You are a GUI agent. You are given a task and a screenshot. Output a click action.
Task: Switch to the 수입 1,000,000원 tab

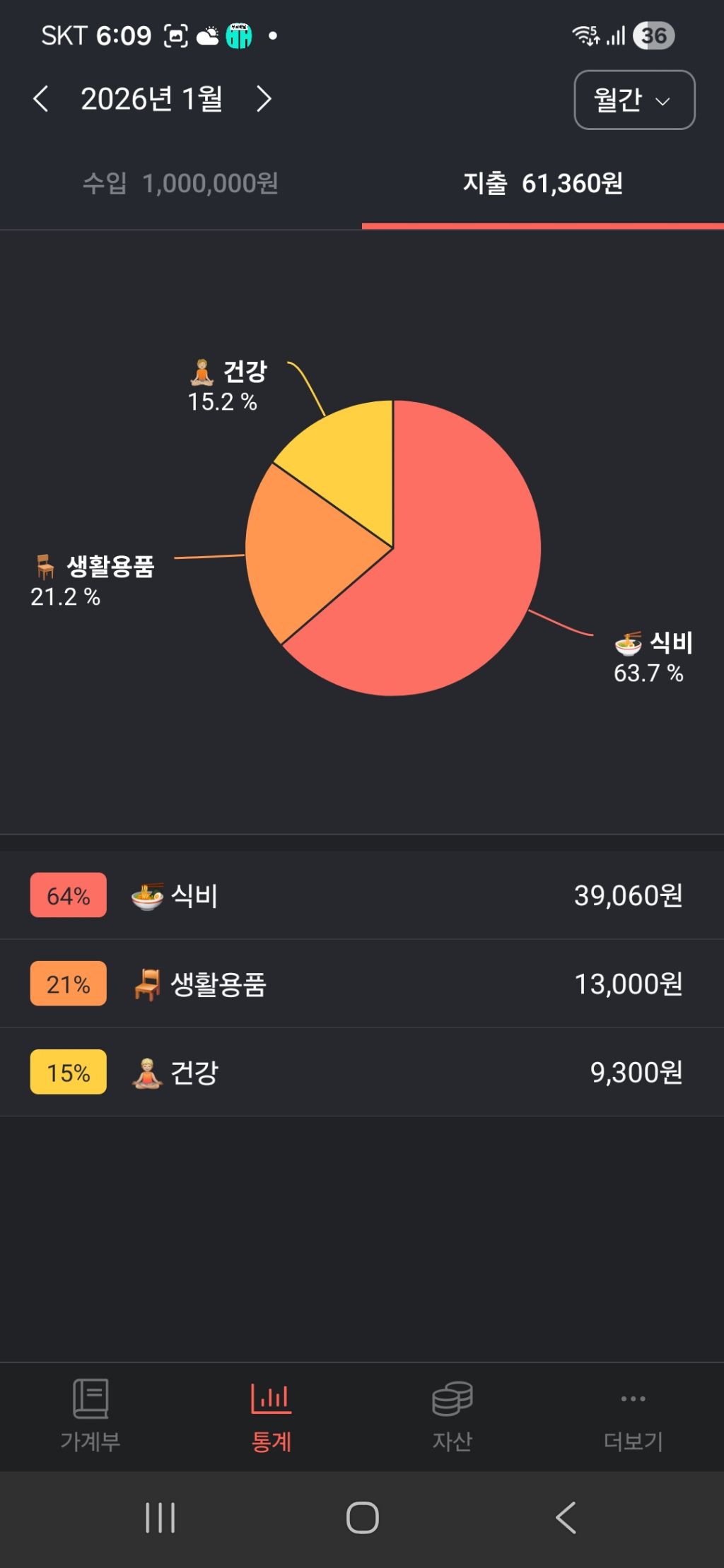coord(180,184)
